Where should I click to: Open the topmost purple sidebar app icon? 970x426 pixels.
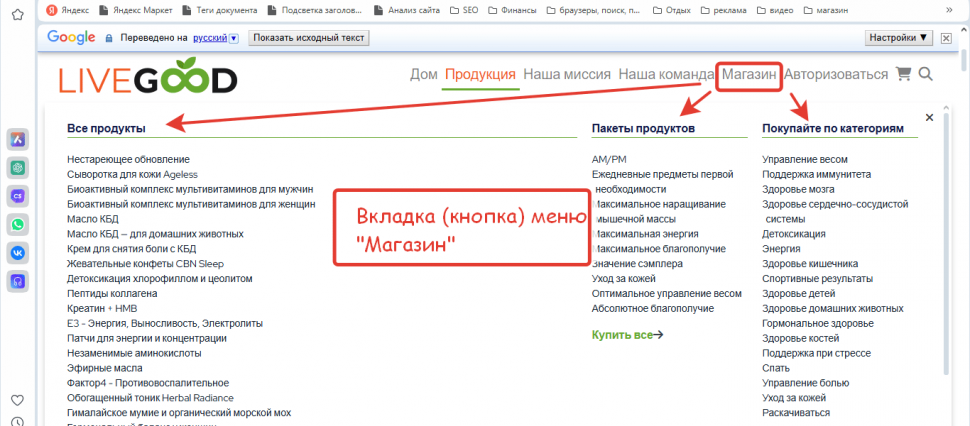pyautogui.click(x=18, y=140)
